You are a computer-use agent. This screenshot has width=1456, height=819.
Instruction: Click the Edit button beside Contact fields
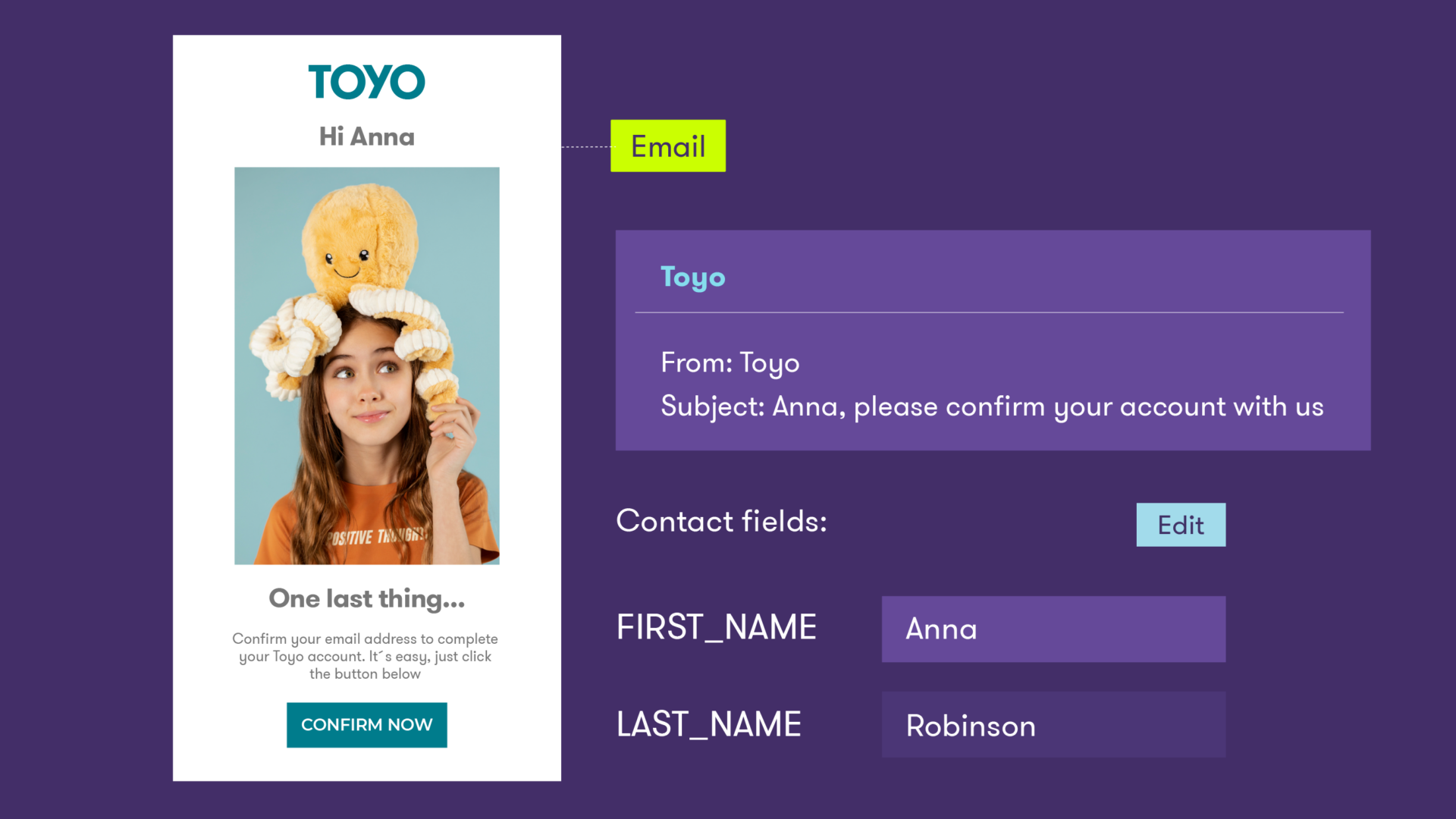tap(1180, 525)
